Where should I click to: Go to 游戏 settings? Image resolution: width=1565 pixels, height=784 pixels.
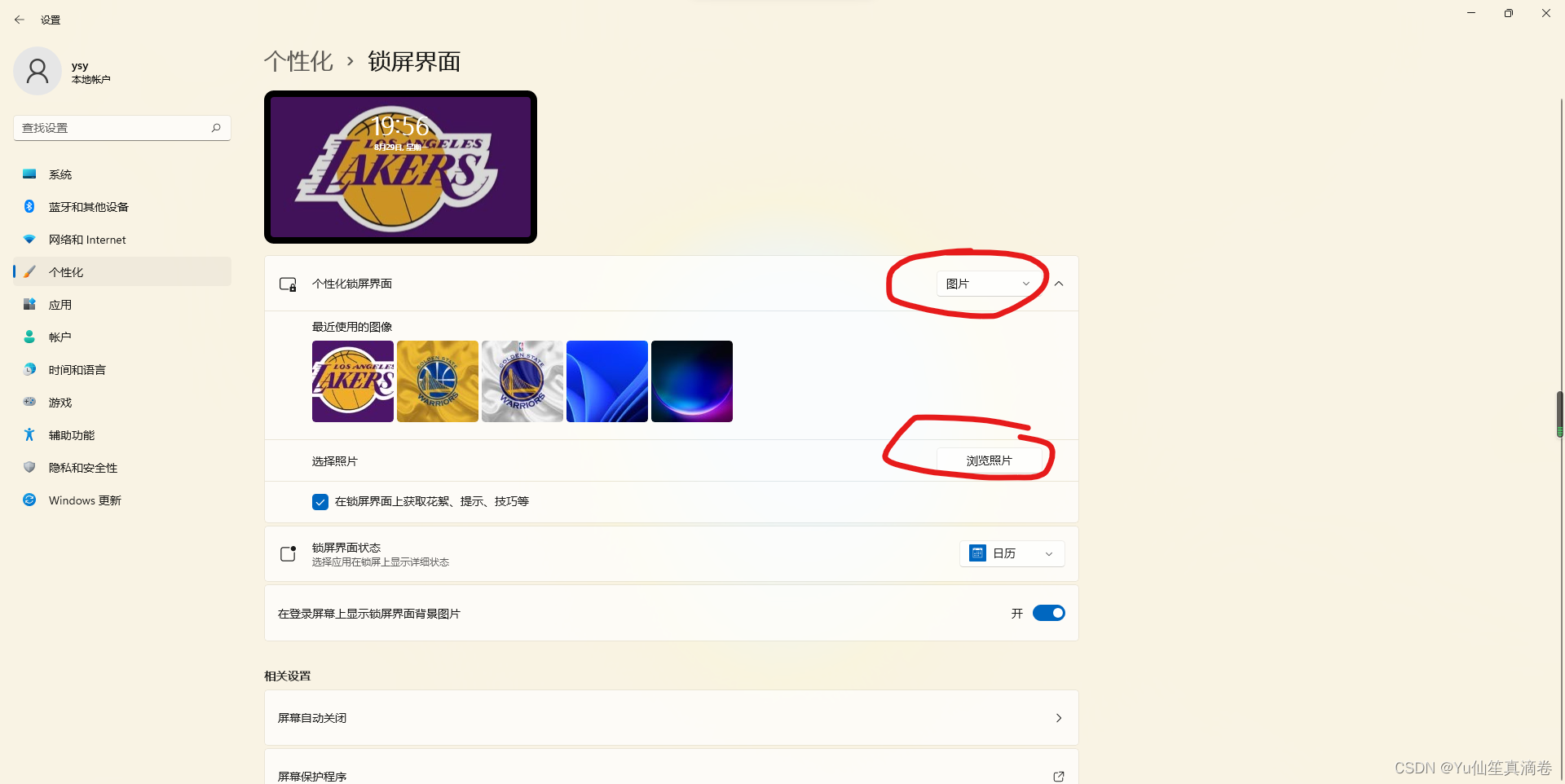click(x=122, y=403)
